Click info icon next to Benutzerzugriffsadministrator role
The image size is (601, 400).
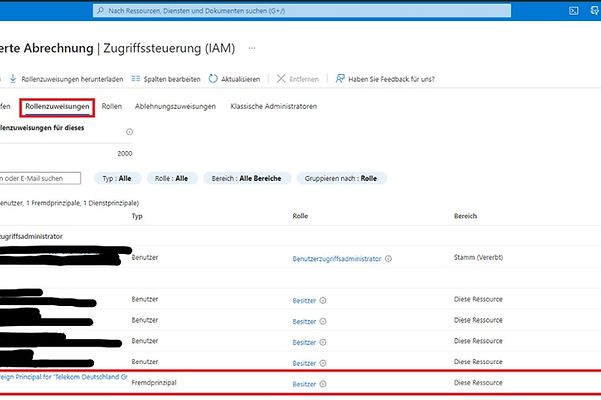click(x=388, y=258)
